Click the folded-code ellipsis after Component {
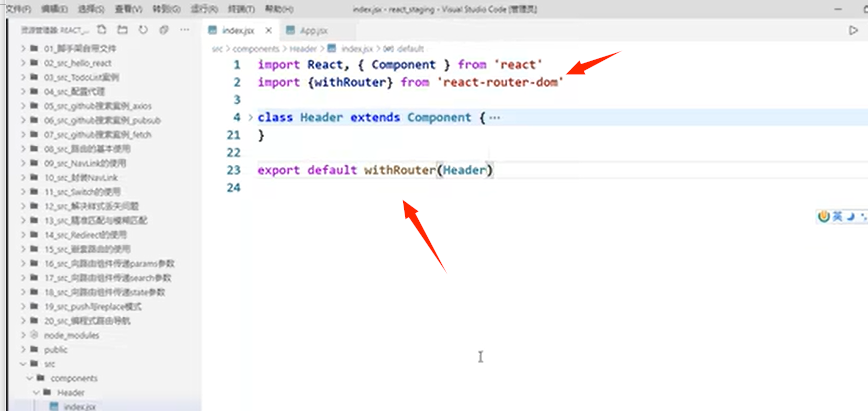 [495, 117]
